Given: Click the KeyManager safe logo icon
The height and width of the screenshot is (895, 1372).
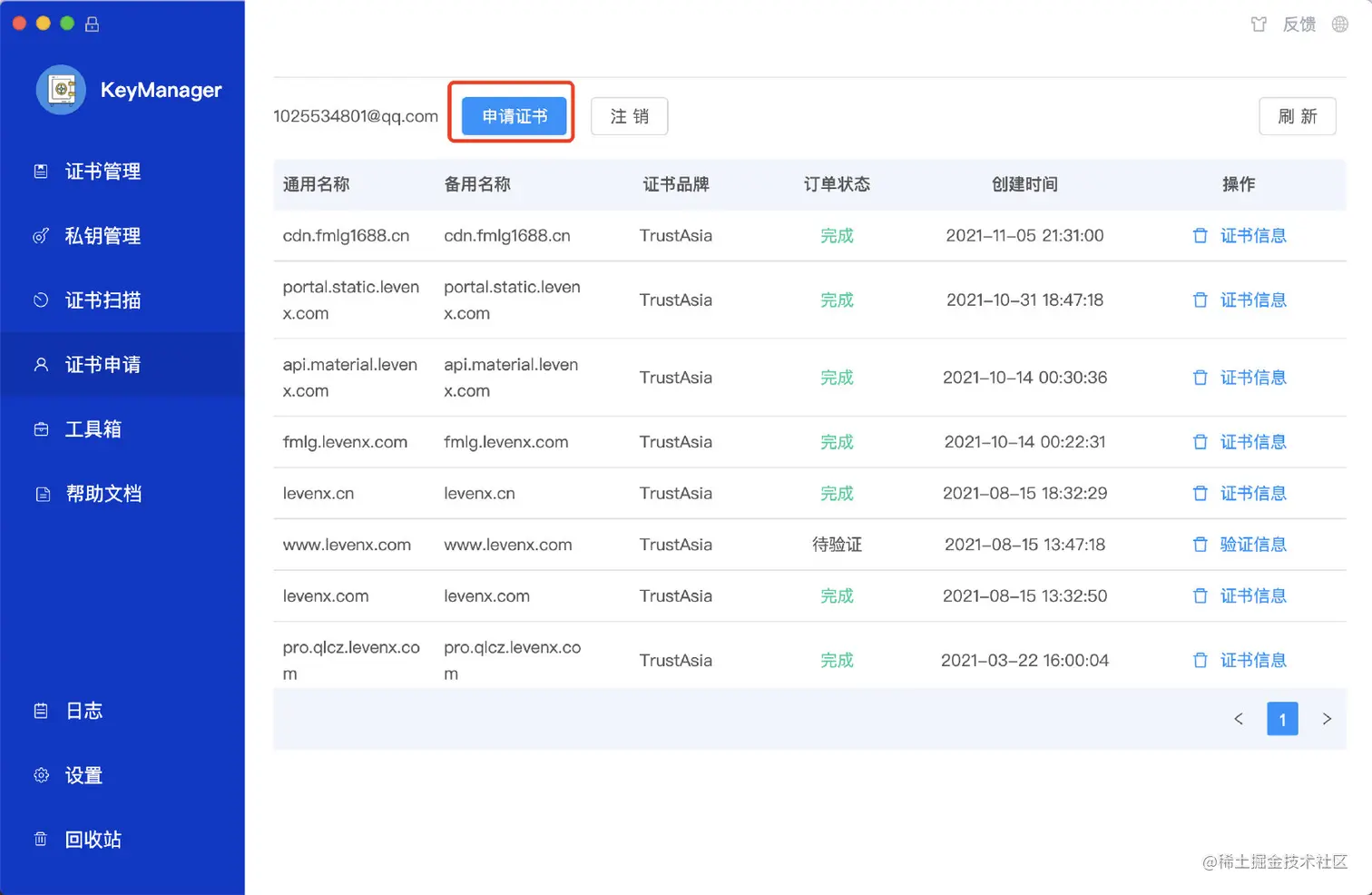Looking at the screenshot, I should (x=61, y=90).
